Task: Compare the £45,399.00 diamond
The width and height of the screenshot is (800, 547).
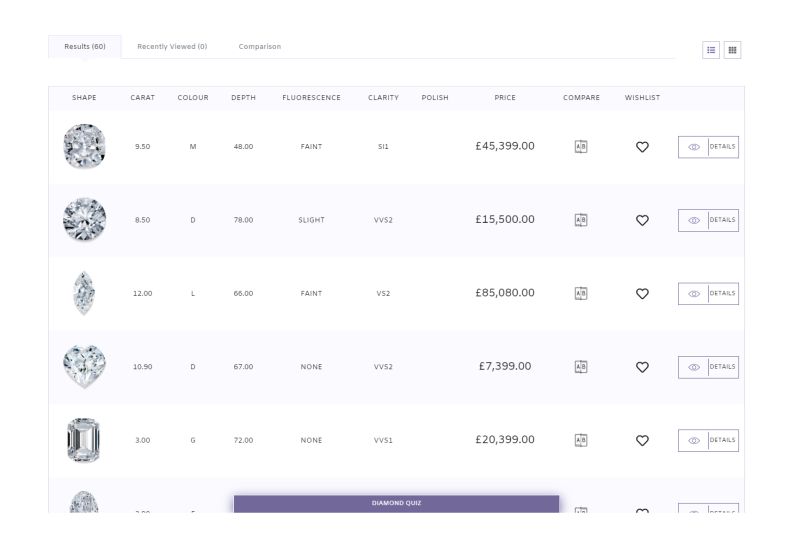Action: pyautogui.click(x=581, y=146)
